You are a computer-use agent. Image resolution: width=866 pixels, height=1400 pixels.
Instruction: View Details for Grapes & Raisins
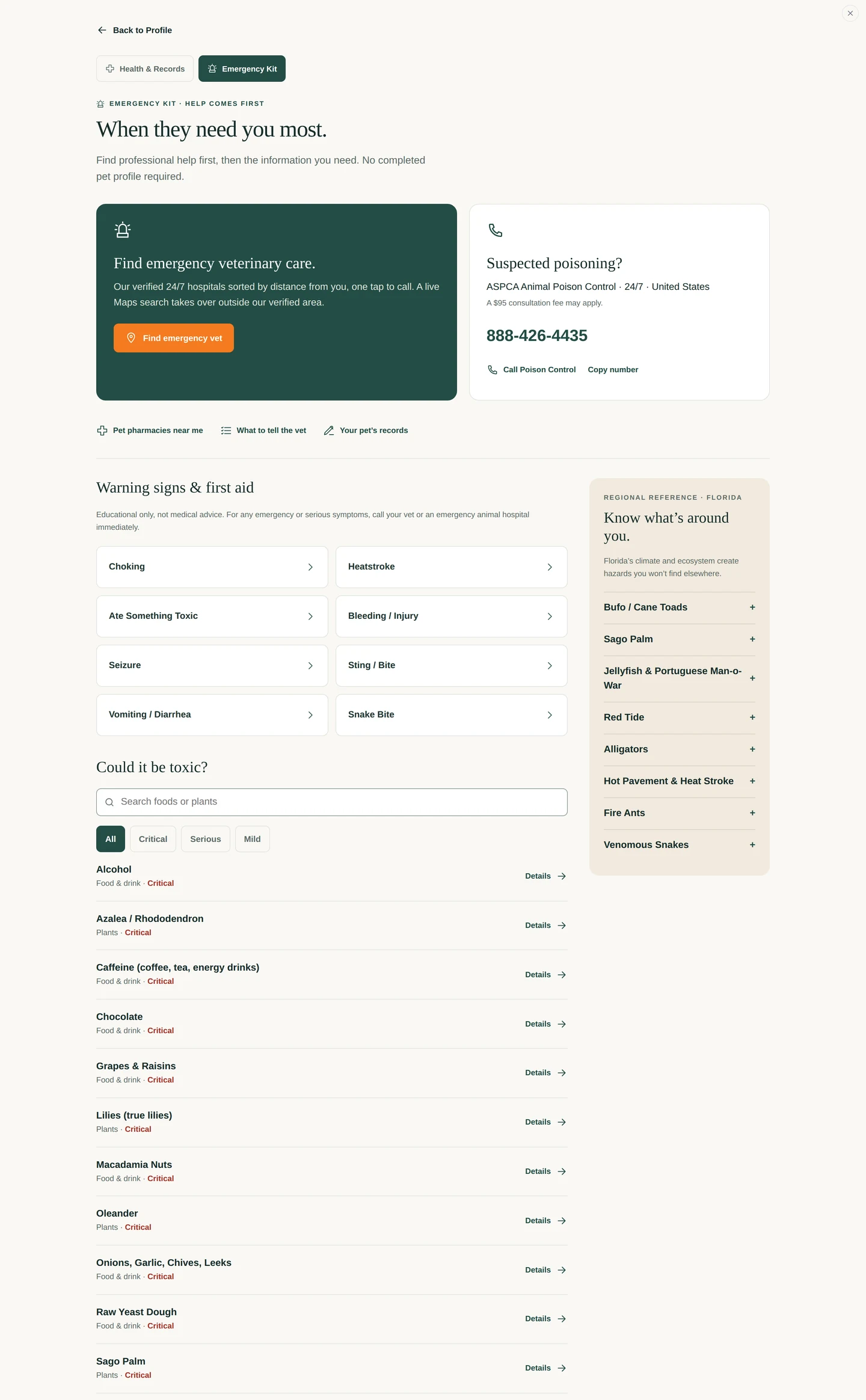[545, 1073]
